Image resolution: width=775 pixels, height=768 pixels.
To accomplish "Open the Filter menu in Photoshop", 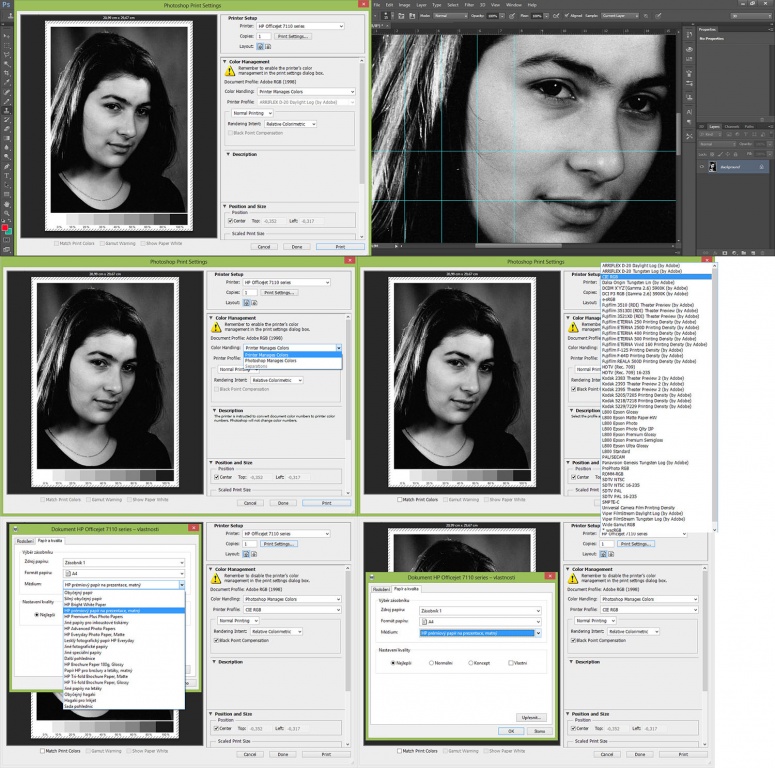I will click(x=469, y=5).
